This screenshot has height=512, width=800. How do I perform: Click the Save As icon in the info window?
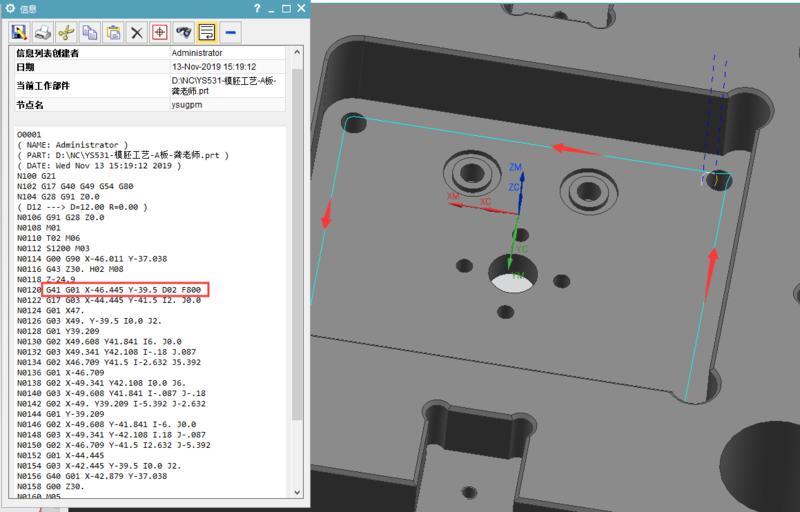(19, 33)
